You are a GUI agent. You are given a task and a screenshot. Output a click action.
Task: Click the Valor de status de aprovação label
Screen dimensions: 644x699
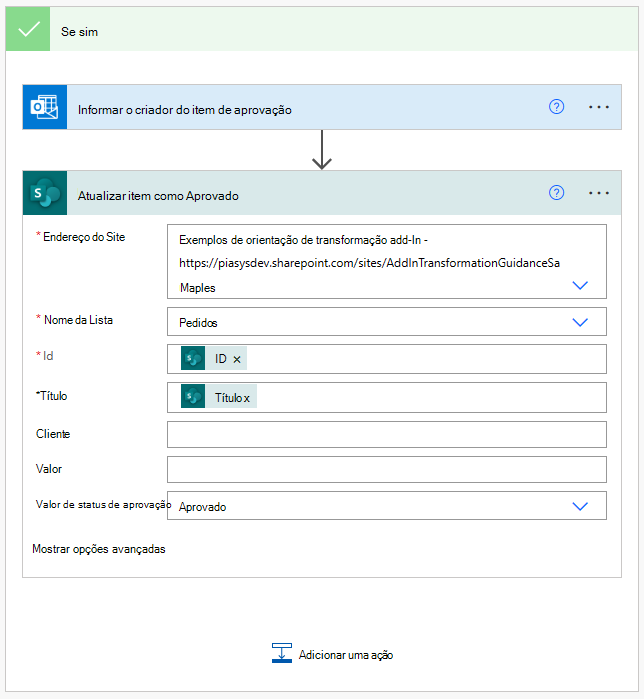pos(103,504)
